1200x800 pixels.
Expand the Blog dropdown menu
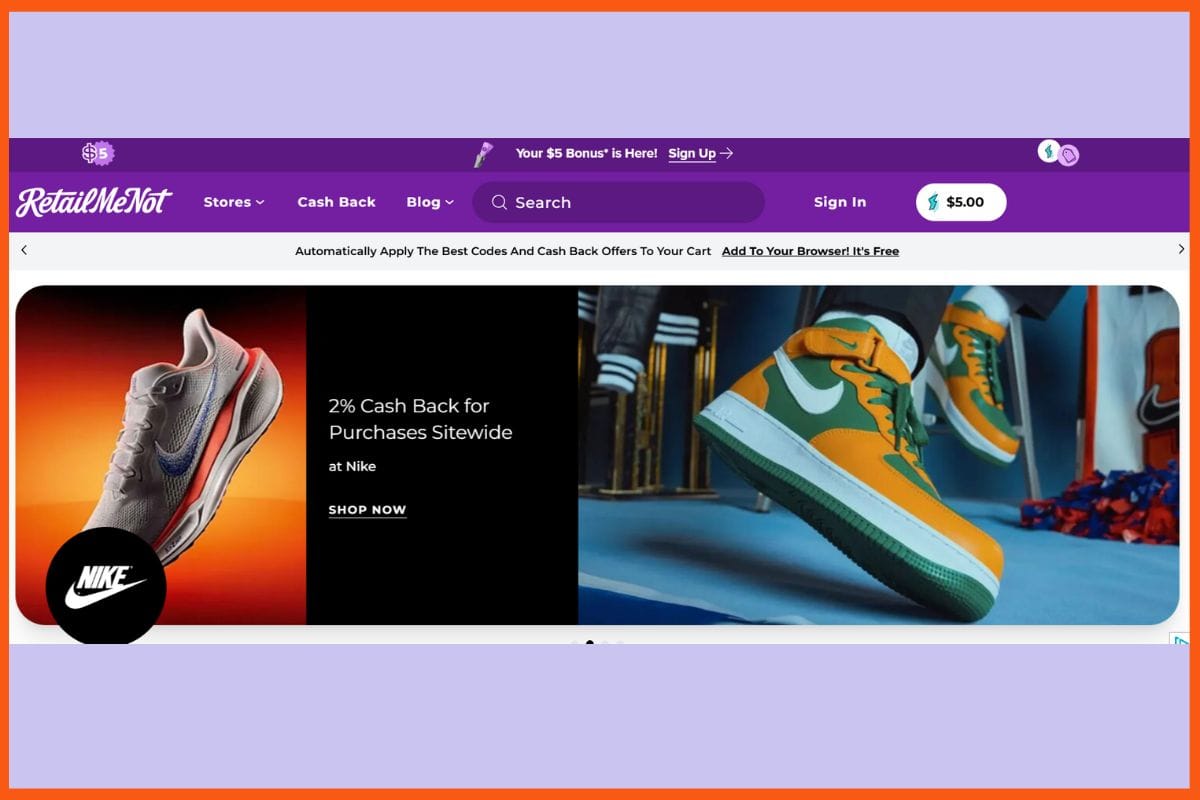coord(430,202)
